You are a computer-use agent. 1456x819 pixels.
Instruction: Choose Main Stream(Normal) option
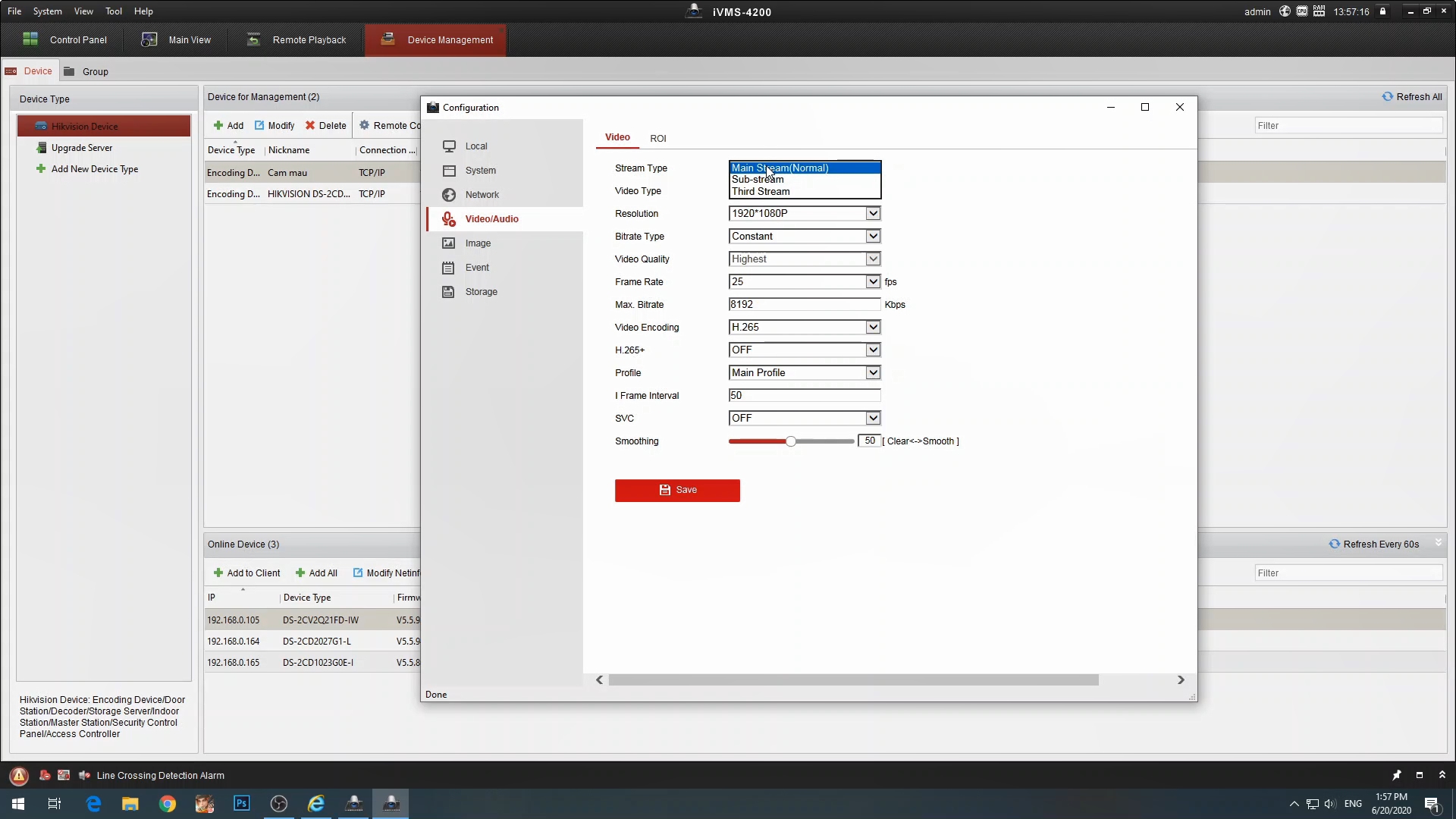805,168
